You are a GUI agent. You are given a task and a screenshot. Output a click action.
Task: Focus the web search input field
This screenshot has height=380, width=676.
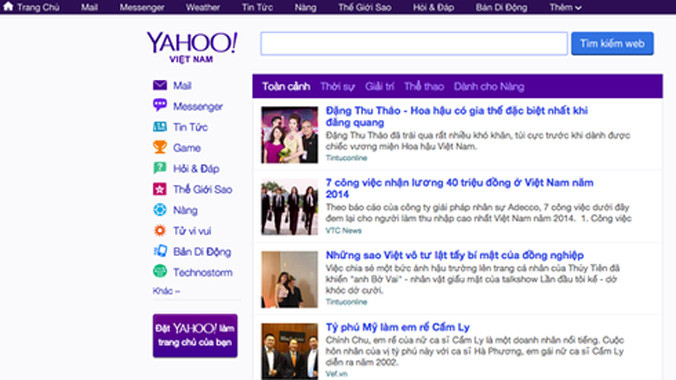(x=414, y=44)
